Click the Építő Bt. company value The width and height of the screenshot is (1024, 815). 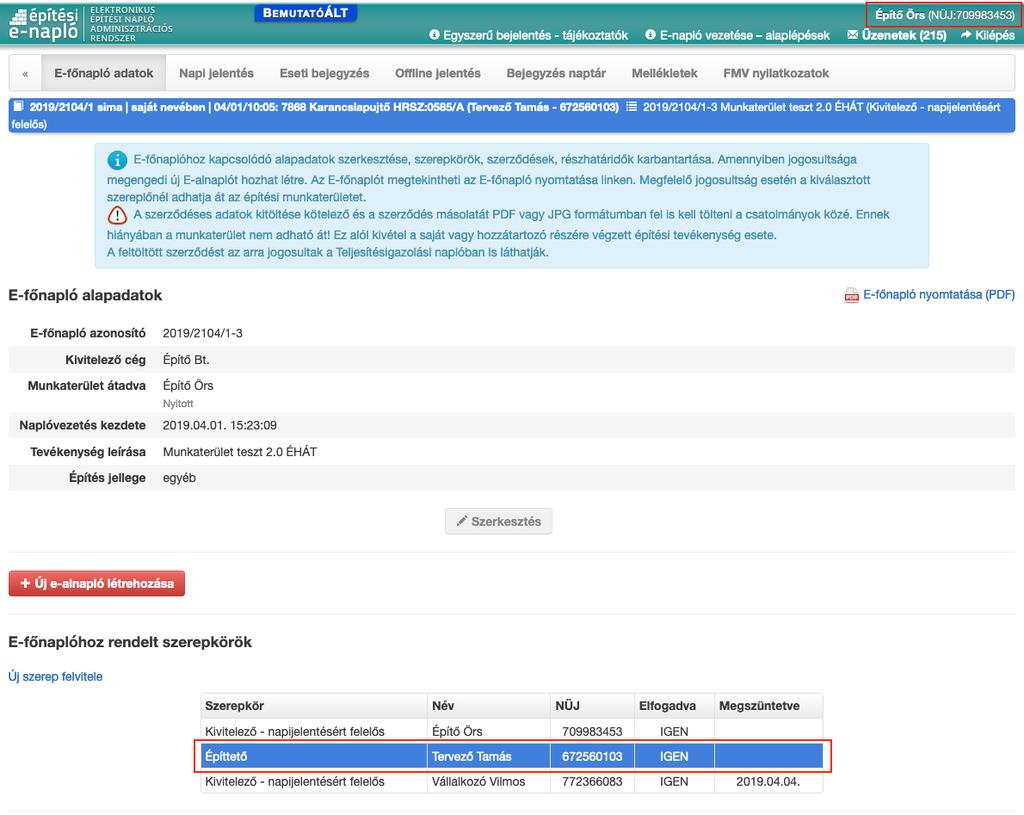[186, 360]
